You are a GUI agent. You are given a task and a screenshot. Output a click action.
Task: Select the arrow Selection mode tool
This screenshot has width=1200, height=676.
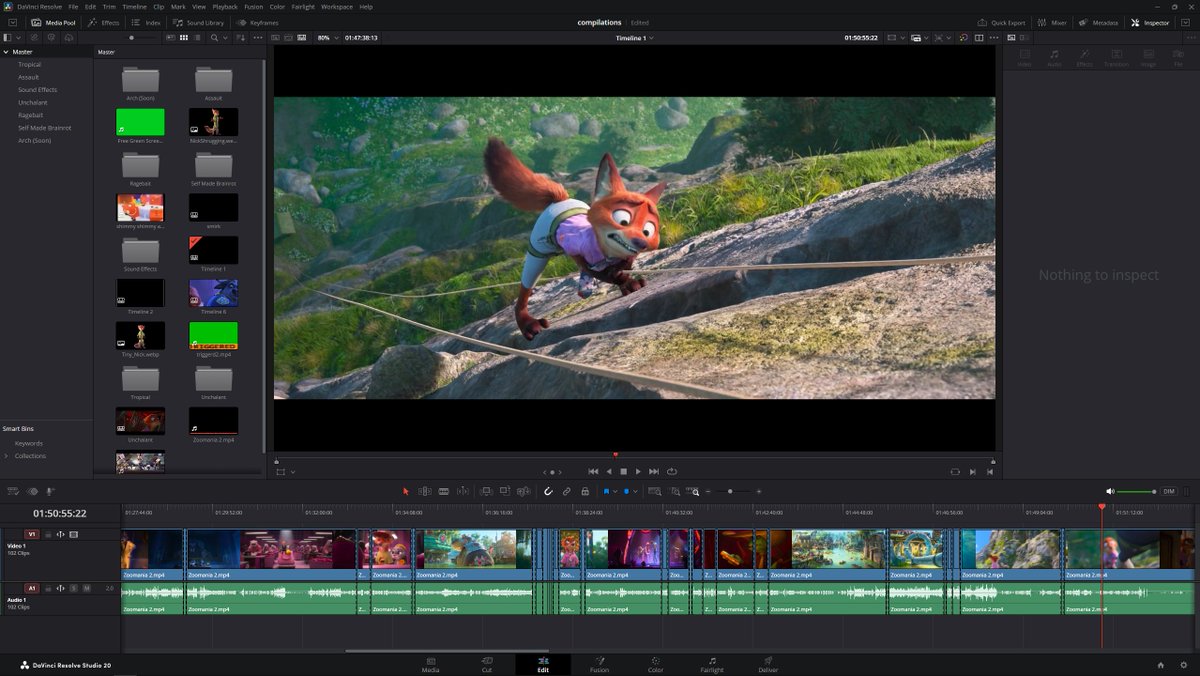[x=405, y=491]
